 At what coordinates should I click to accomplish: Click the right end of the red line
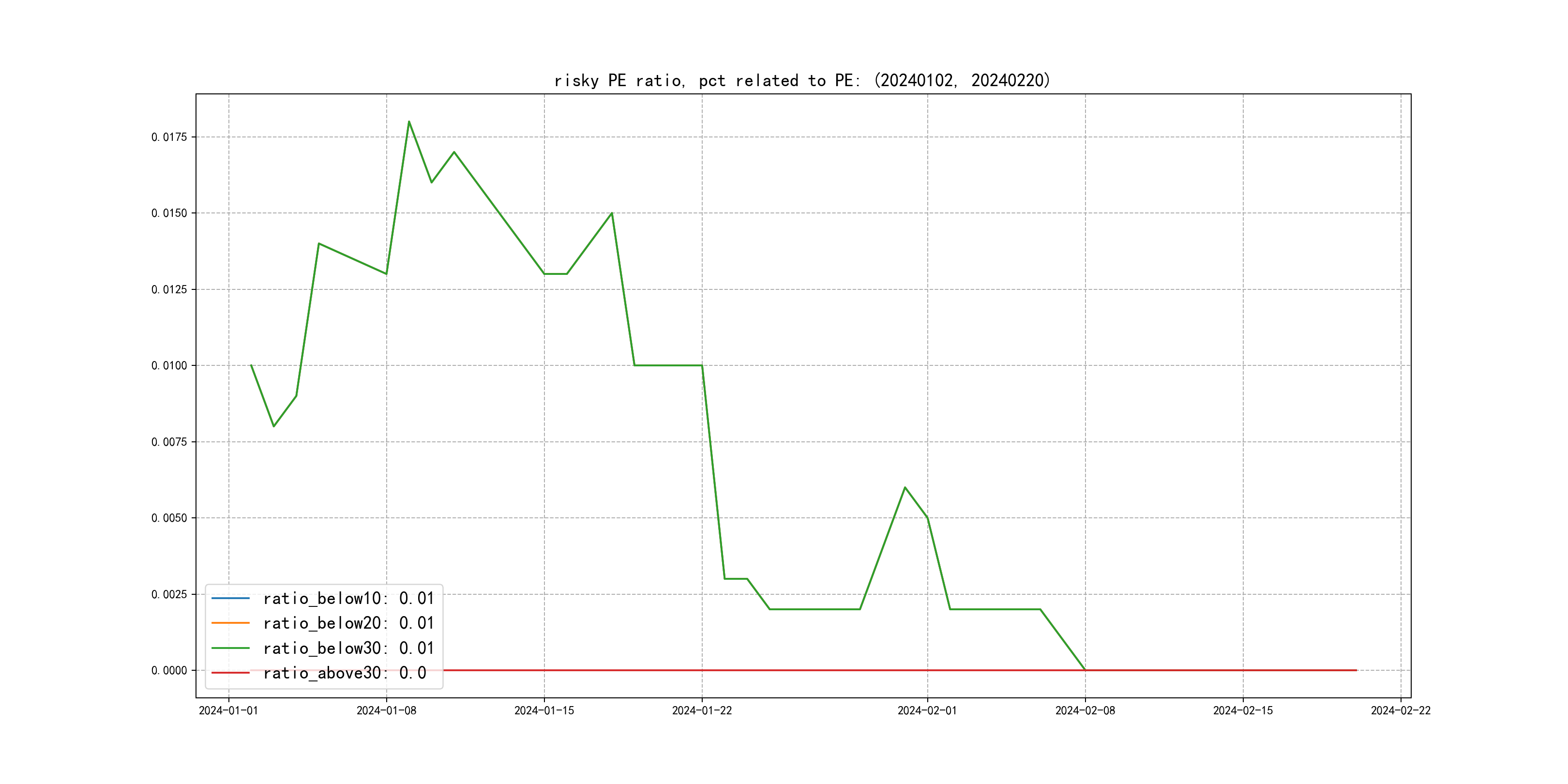tap(1356, 670)
